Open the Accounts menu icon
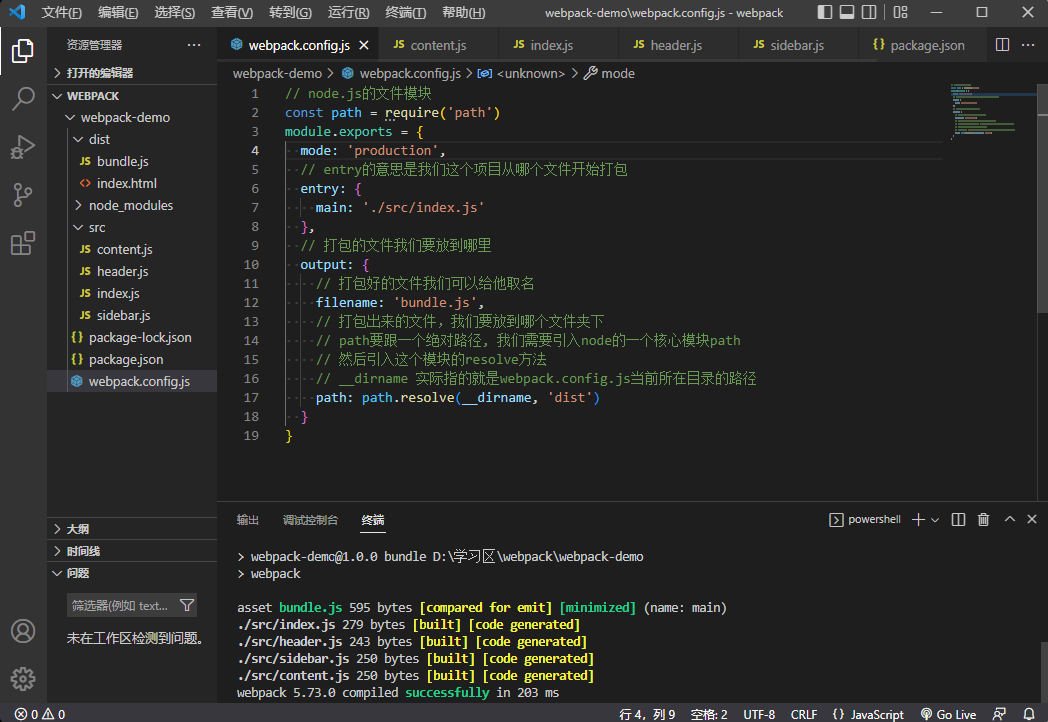This screenshot has width=1048, height=722. [23, 631]
